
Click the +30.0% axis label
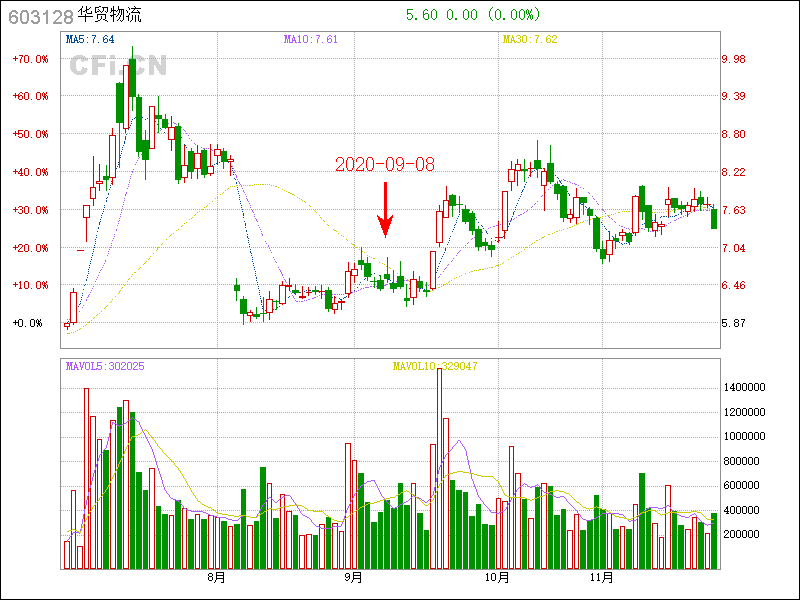tap(31, 210)
